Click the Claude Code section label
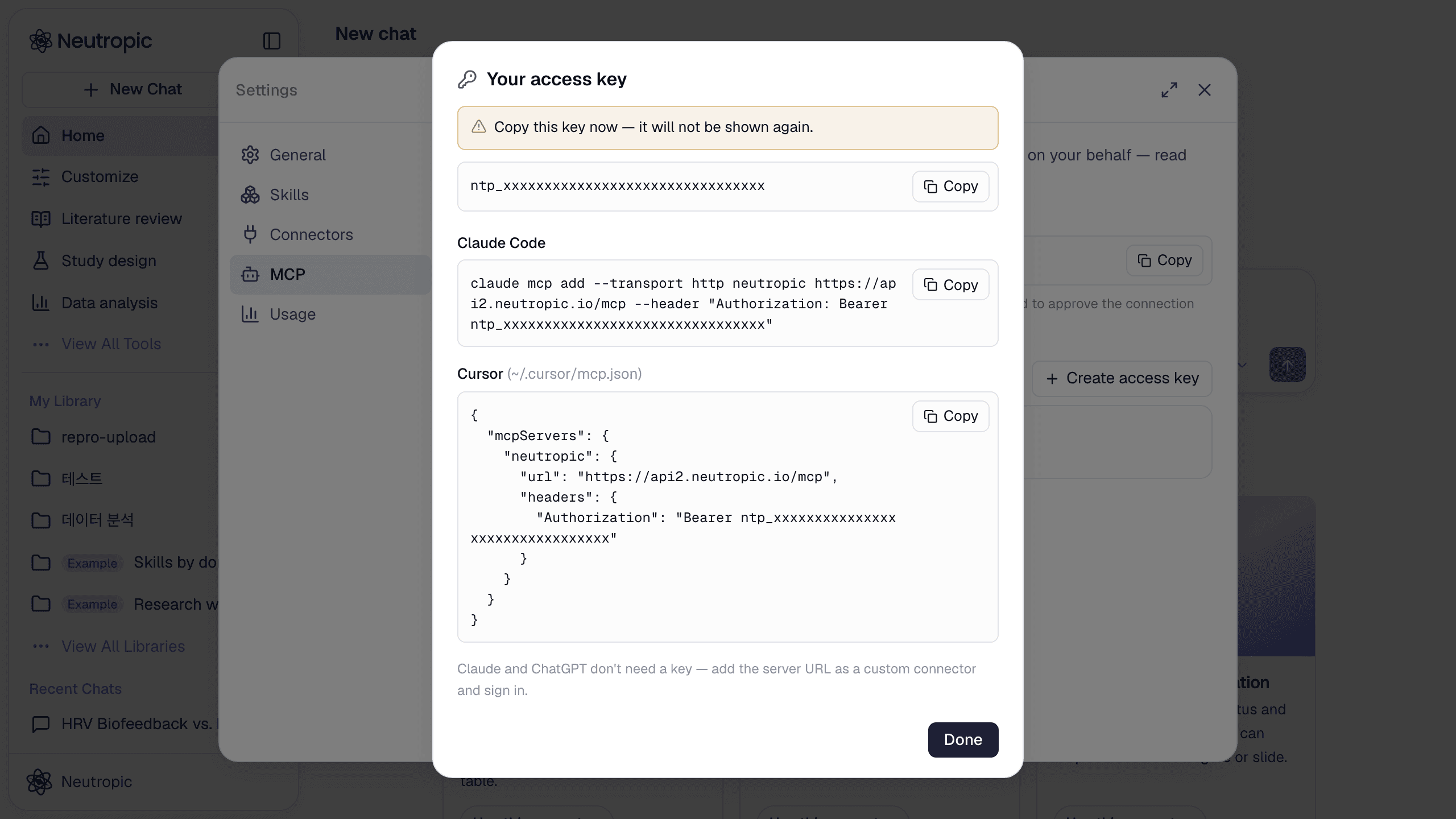Screen dimensions: 1456x819 [501, 243]
